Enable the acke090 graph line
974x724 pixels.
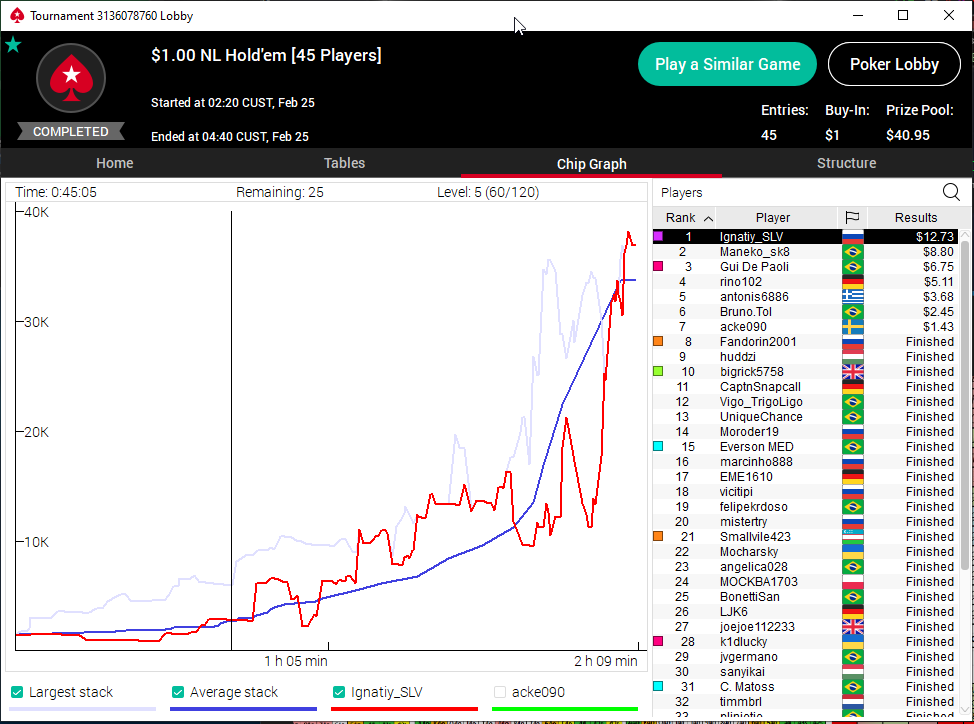pos(499,692)
